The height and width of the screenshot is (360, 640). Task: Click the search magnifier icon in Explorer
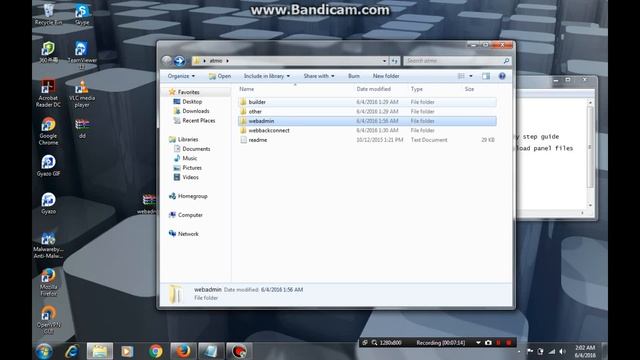click(x=507, y=61)
